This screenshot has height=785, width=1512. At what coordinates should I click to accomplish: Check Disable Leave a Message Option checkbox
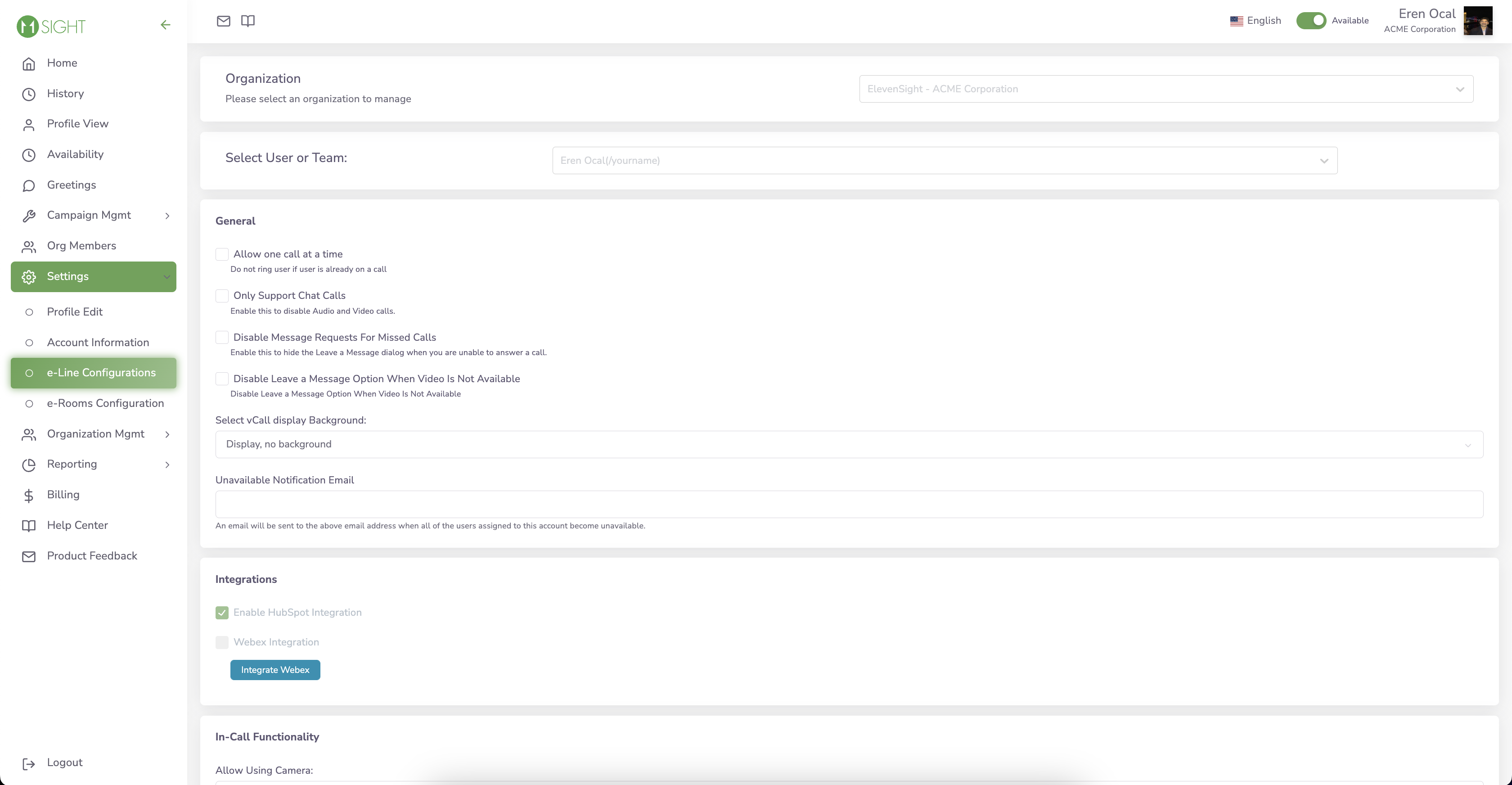[222, 379]
